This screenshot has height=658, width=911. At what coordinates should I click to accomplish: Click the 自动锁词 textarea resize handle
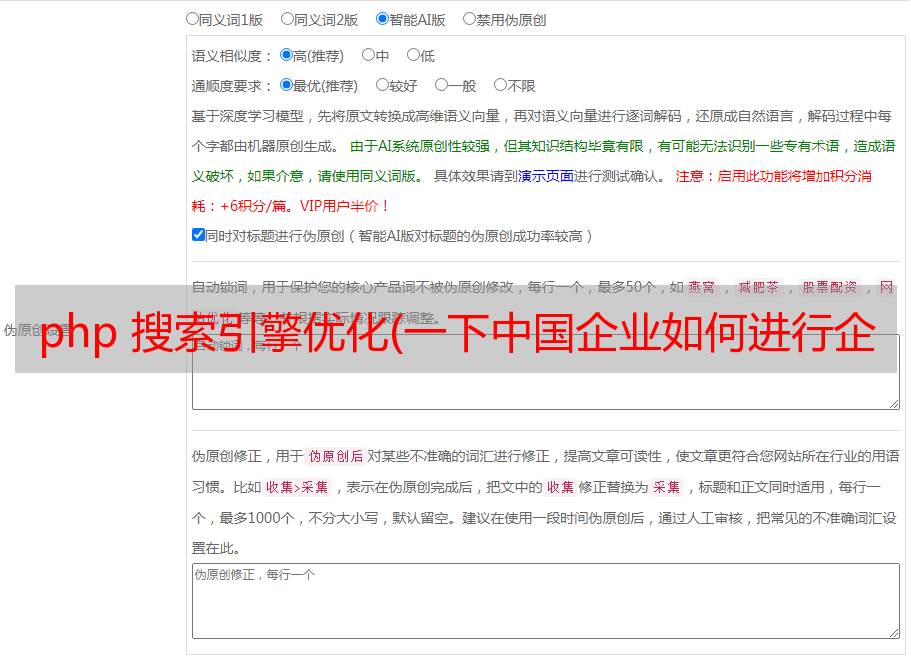tap(894, 404)
